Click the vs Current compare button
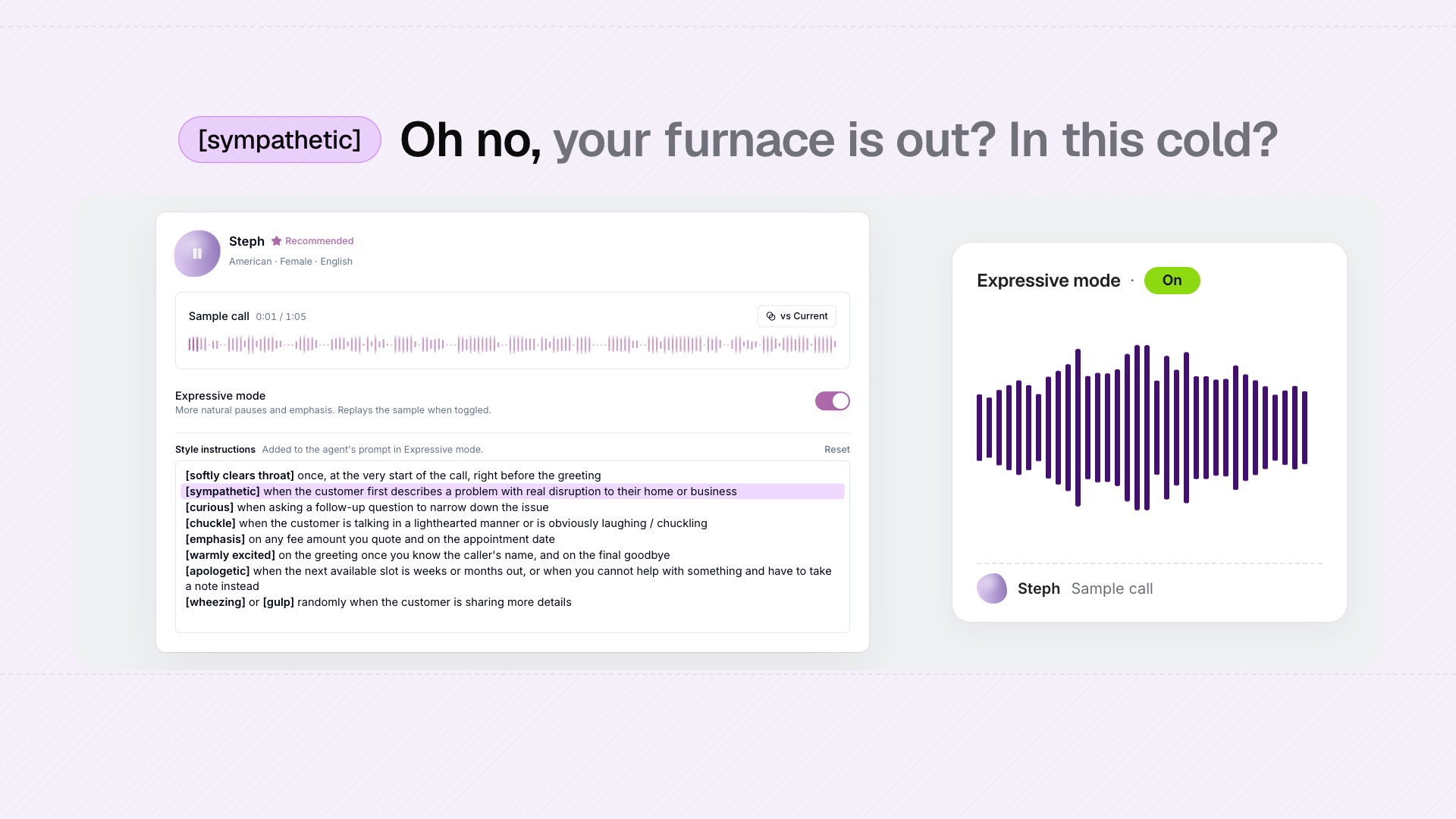The image size is (1456, 819). [797, 316]
